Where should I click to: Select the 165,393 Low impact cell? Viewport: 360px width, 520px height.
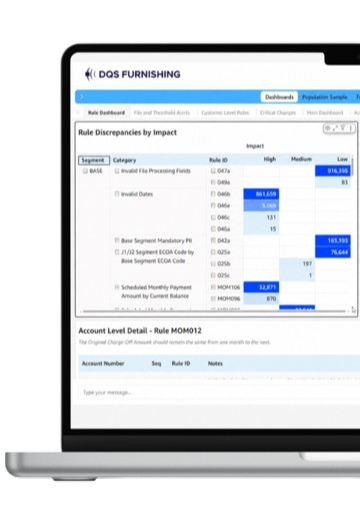click(333, 240)
